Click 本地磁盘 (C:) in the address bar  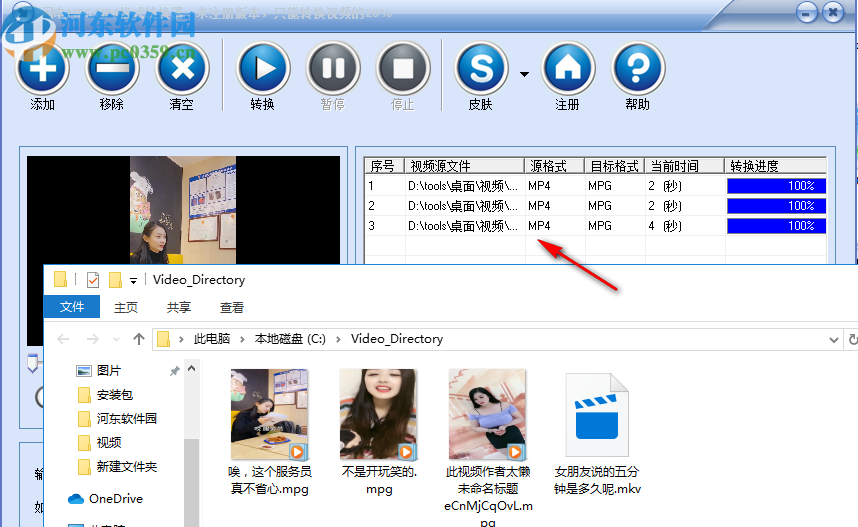(290, 339)
